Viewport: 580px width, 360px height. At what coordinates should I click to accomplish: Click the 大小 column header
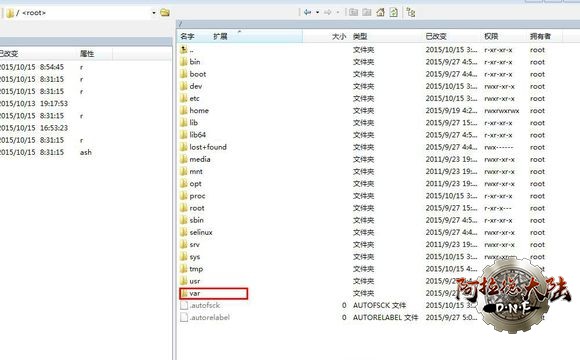tap(339, 36)
